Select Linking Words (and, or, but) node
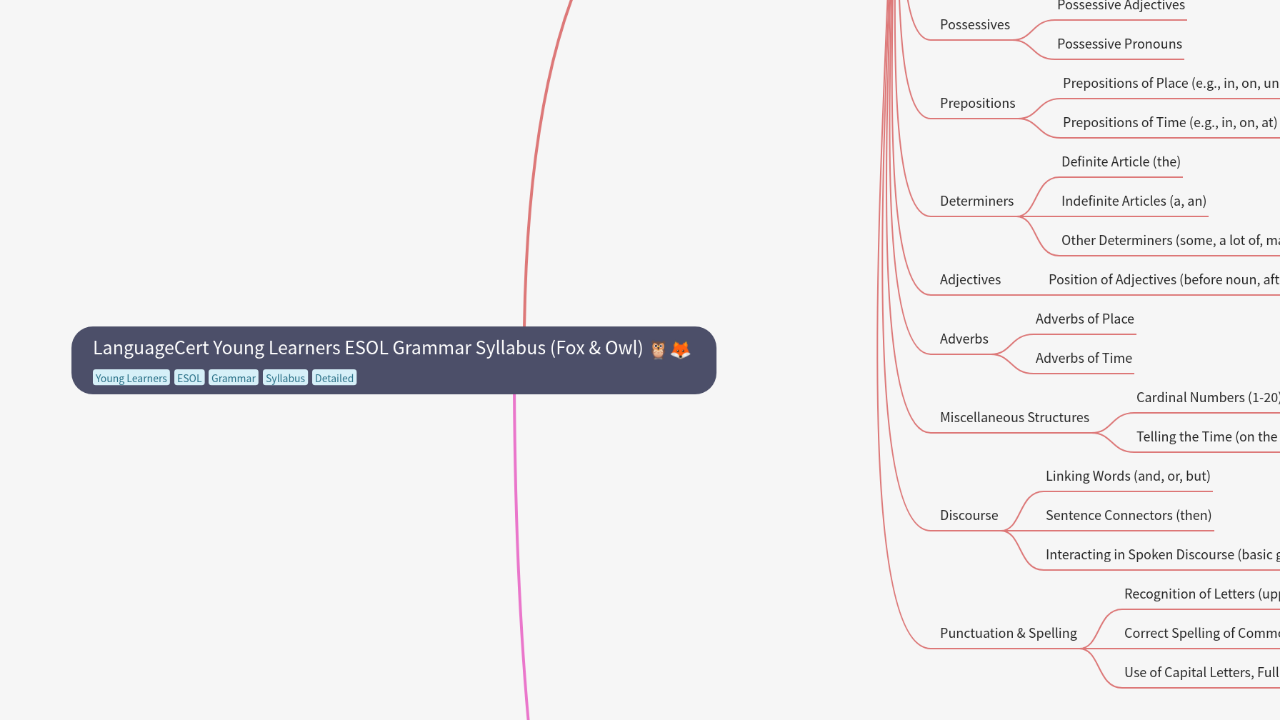 1128,476
